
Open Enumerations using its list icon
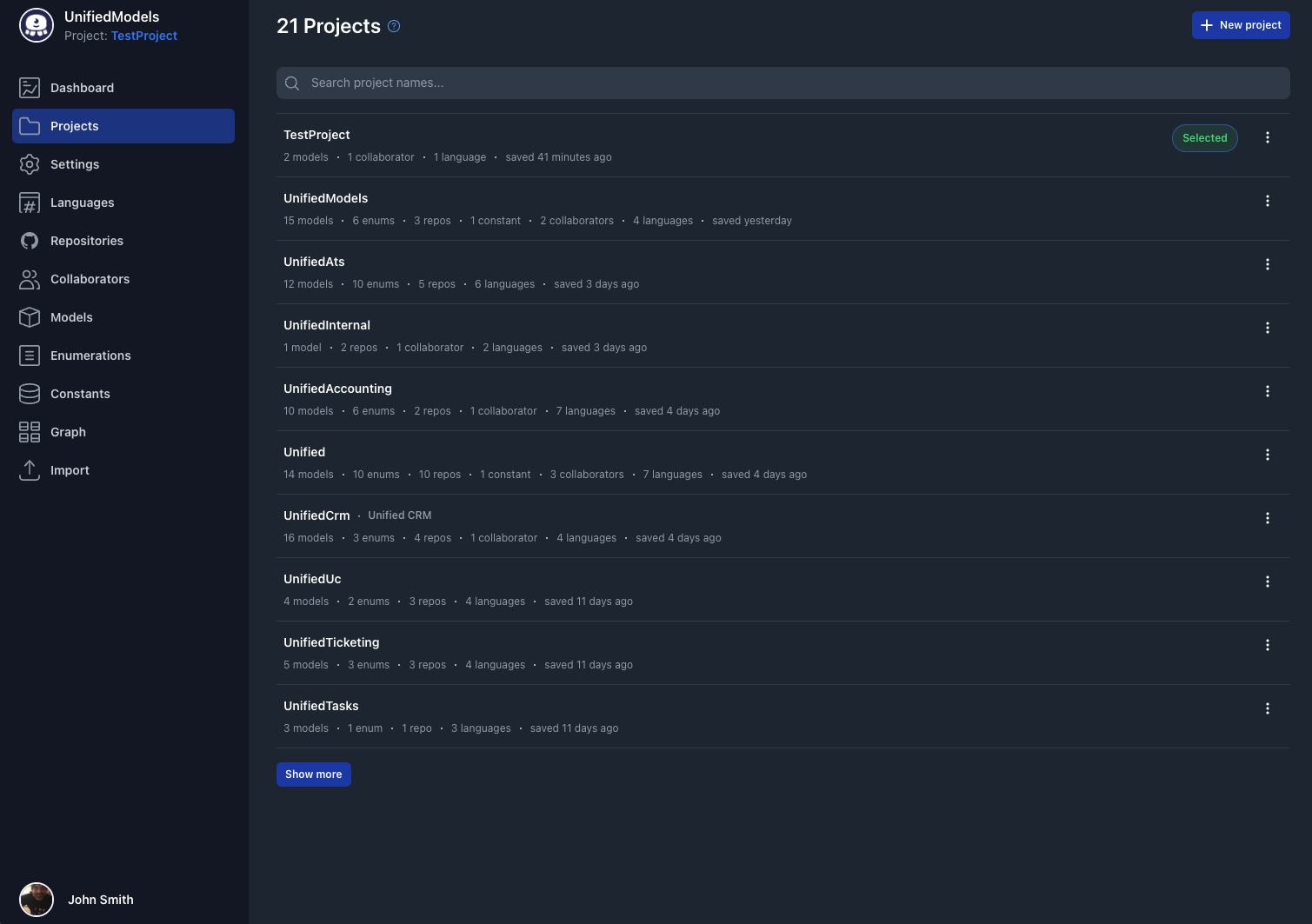(x=30, y=356)
